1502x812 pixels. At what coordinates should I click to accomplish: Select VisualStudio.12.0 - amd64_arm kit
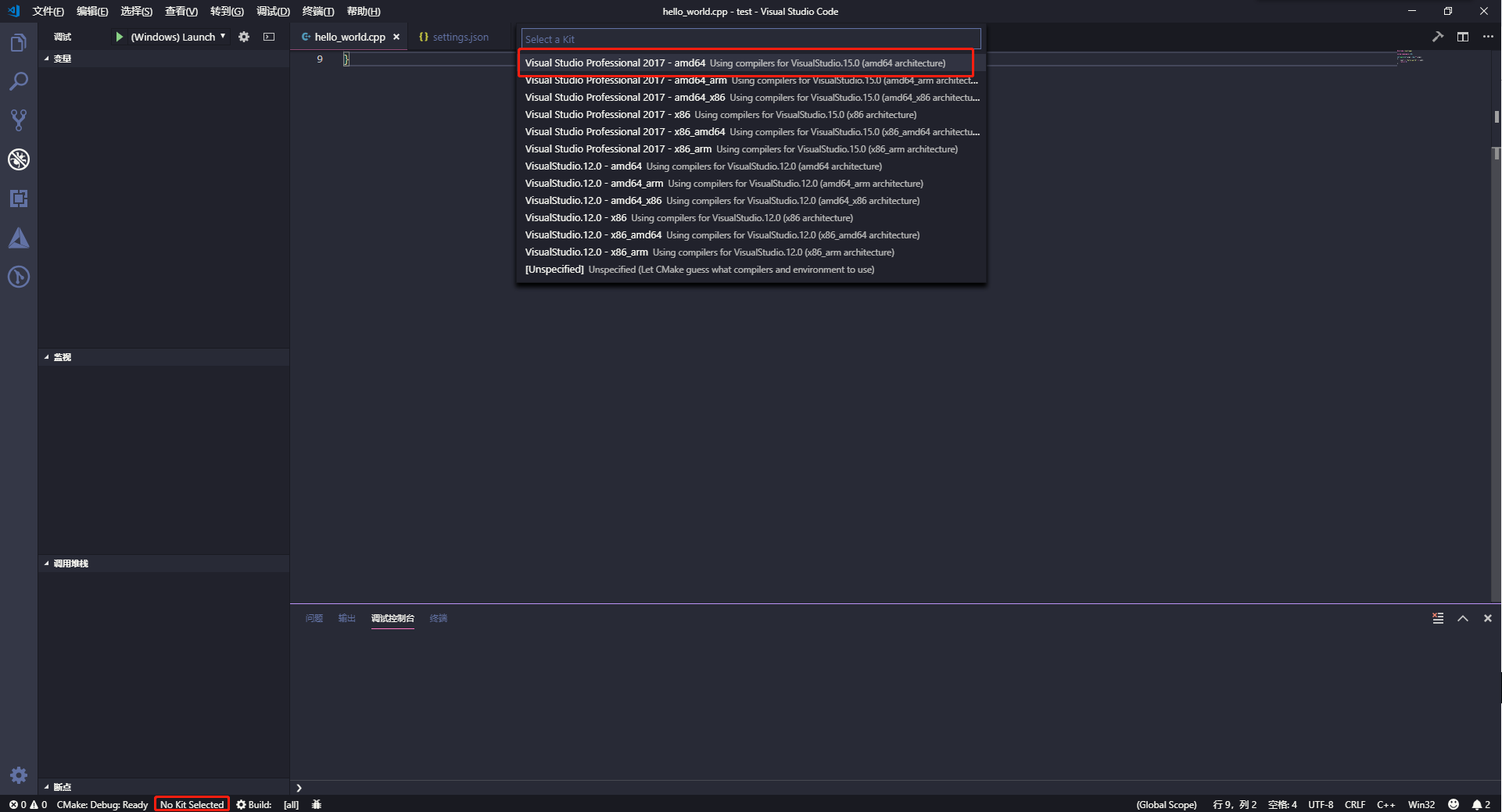coord(751,184)
